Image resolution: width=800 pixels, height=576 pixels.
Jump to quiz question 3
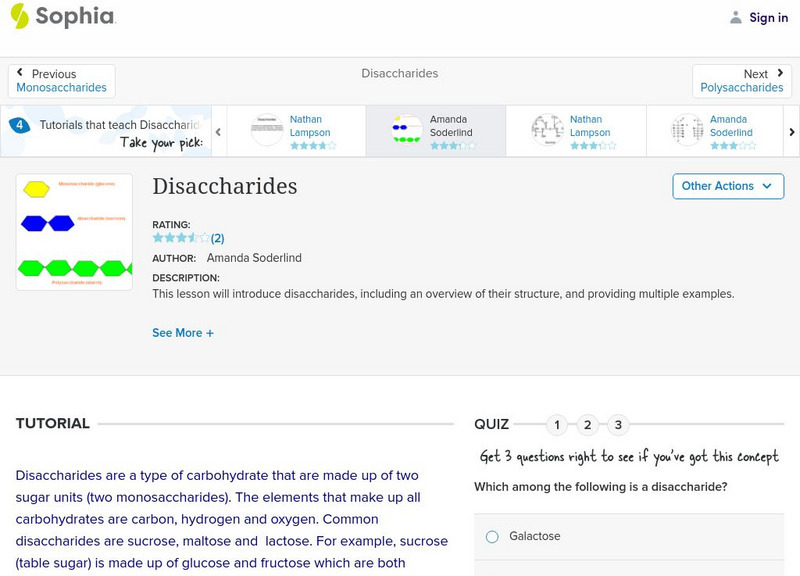[618, 425]
